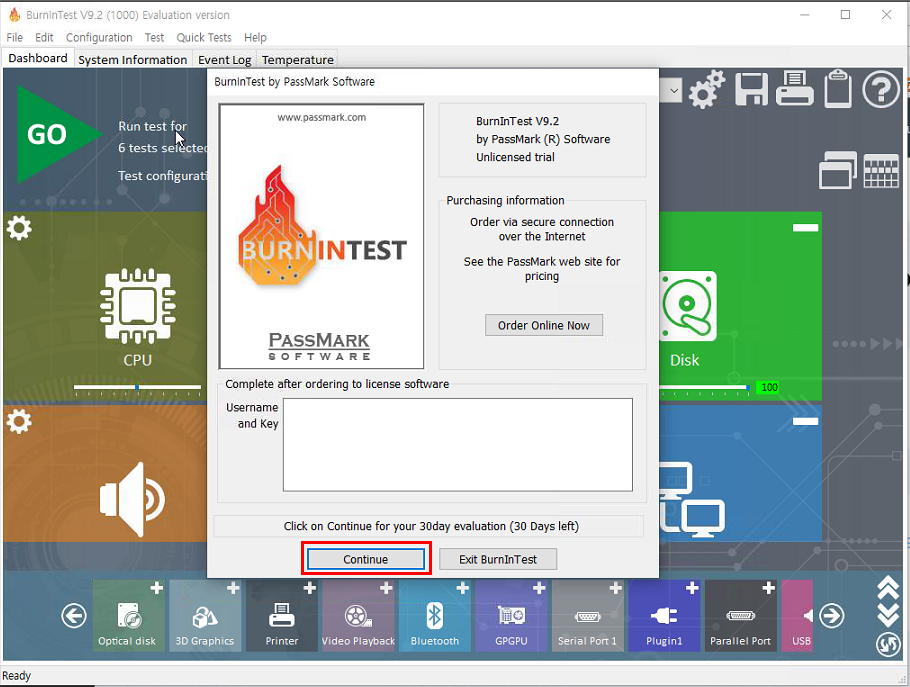910x687 pixels.
Task: Click the clipboard copy icon
Action: tap(837, 89)
